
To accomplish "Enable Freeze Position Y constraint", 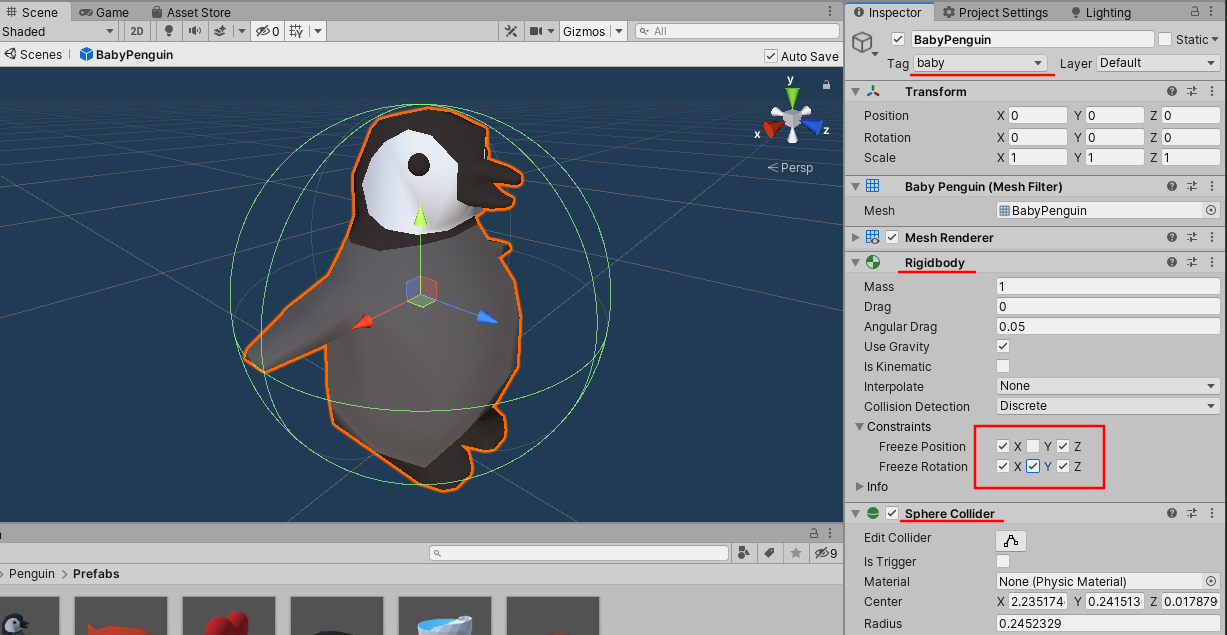I will 1033,446.
